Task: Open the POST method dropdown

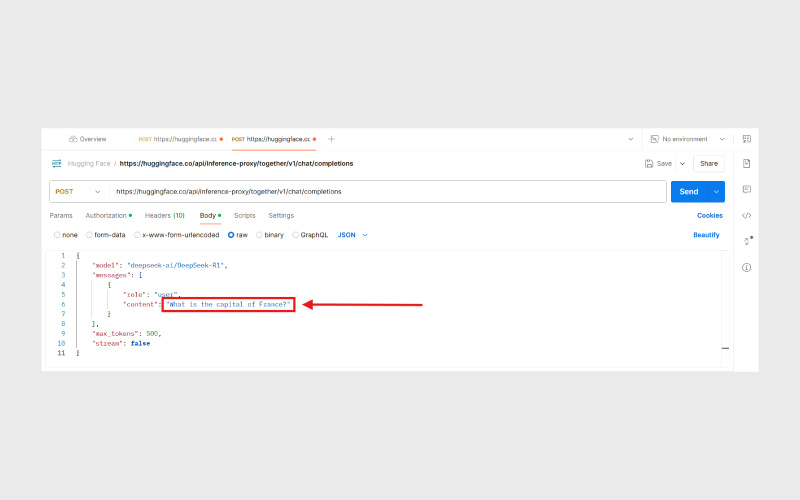Action: point(78,191)
